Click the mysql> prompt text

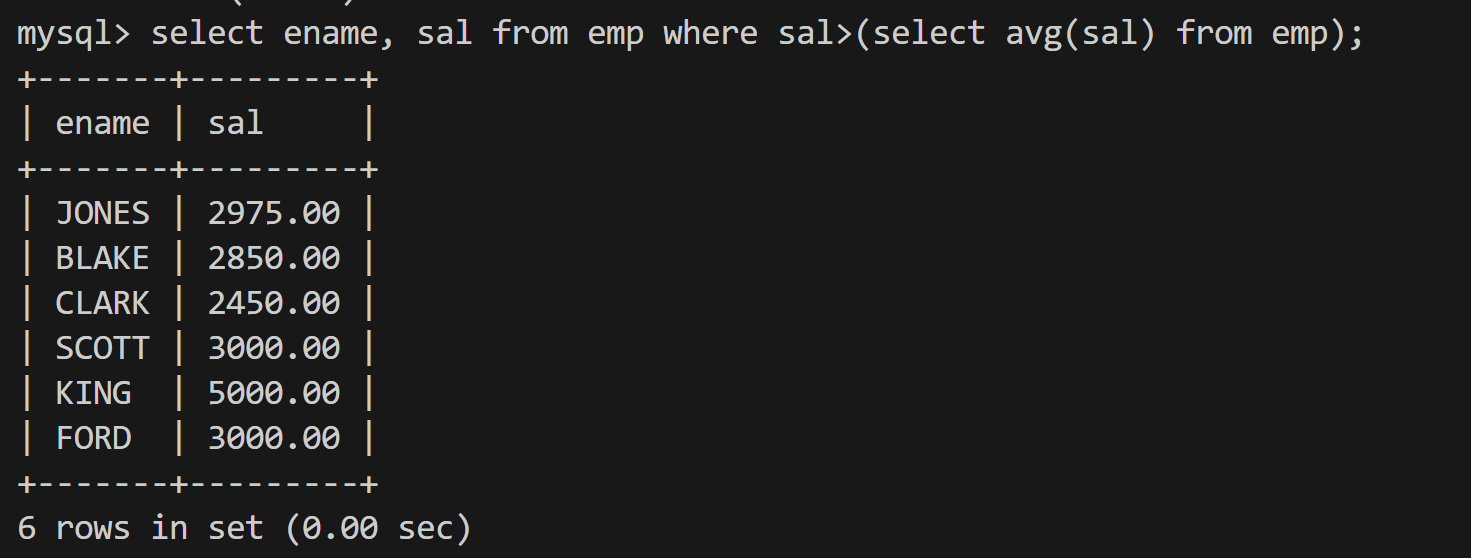[x=73, y=33]
